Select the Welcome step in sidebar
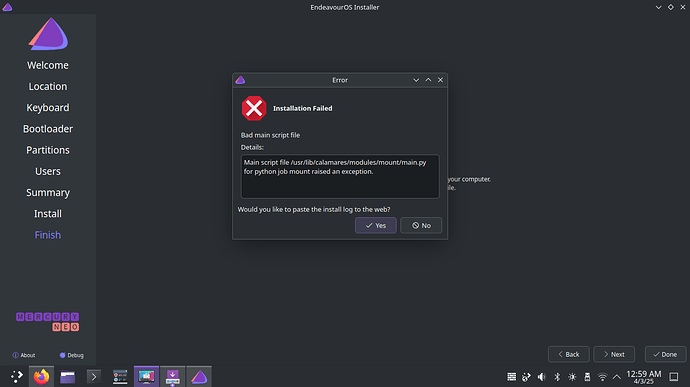The image size is (690, 387). click(48, 65)
